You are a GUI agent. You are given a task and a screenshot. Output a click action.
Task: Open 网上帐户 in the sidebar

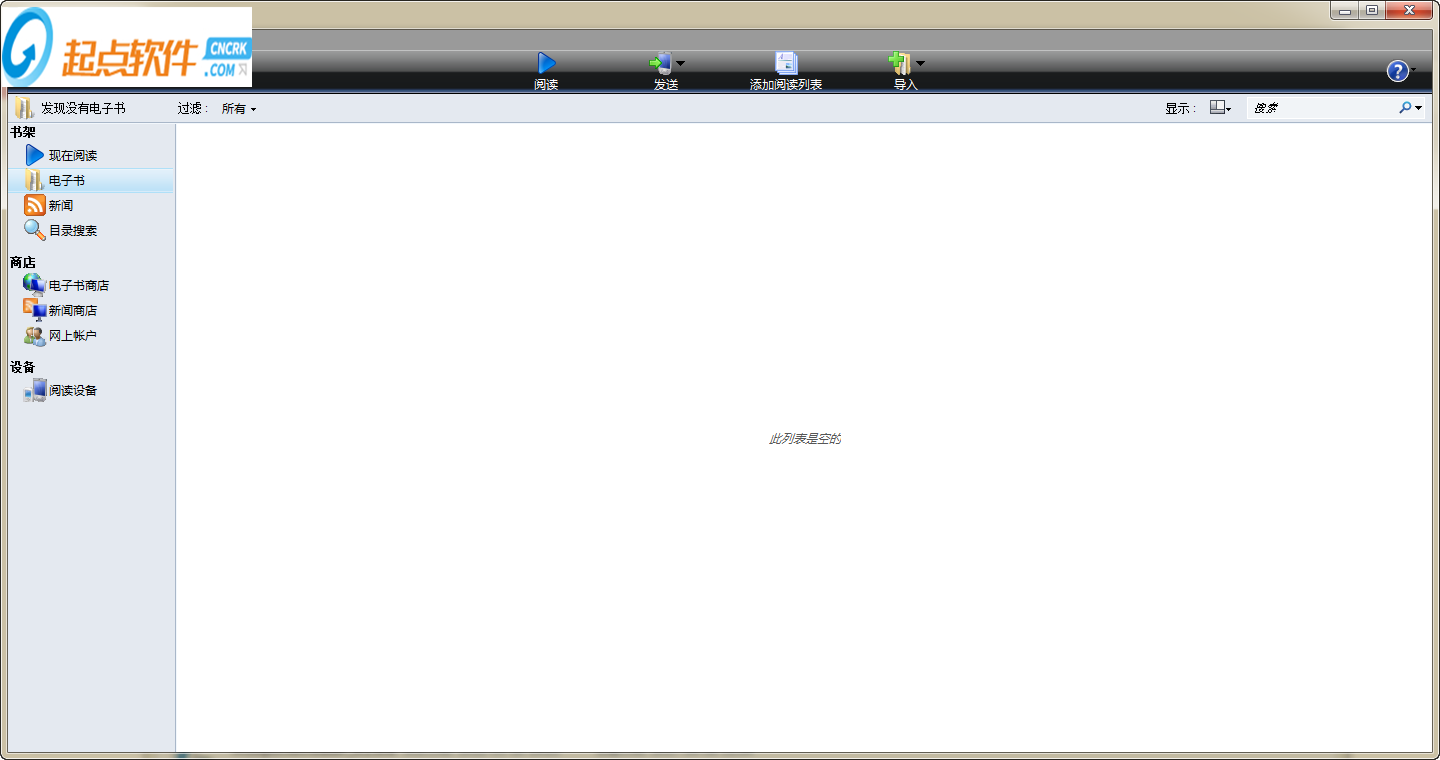pyautogui.click(x=73, y=335)
